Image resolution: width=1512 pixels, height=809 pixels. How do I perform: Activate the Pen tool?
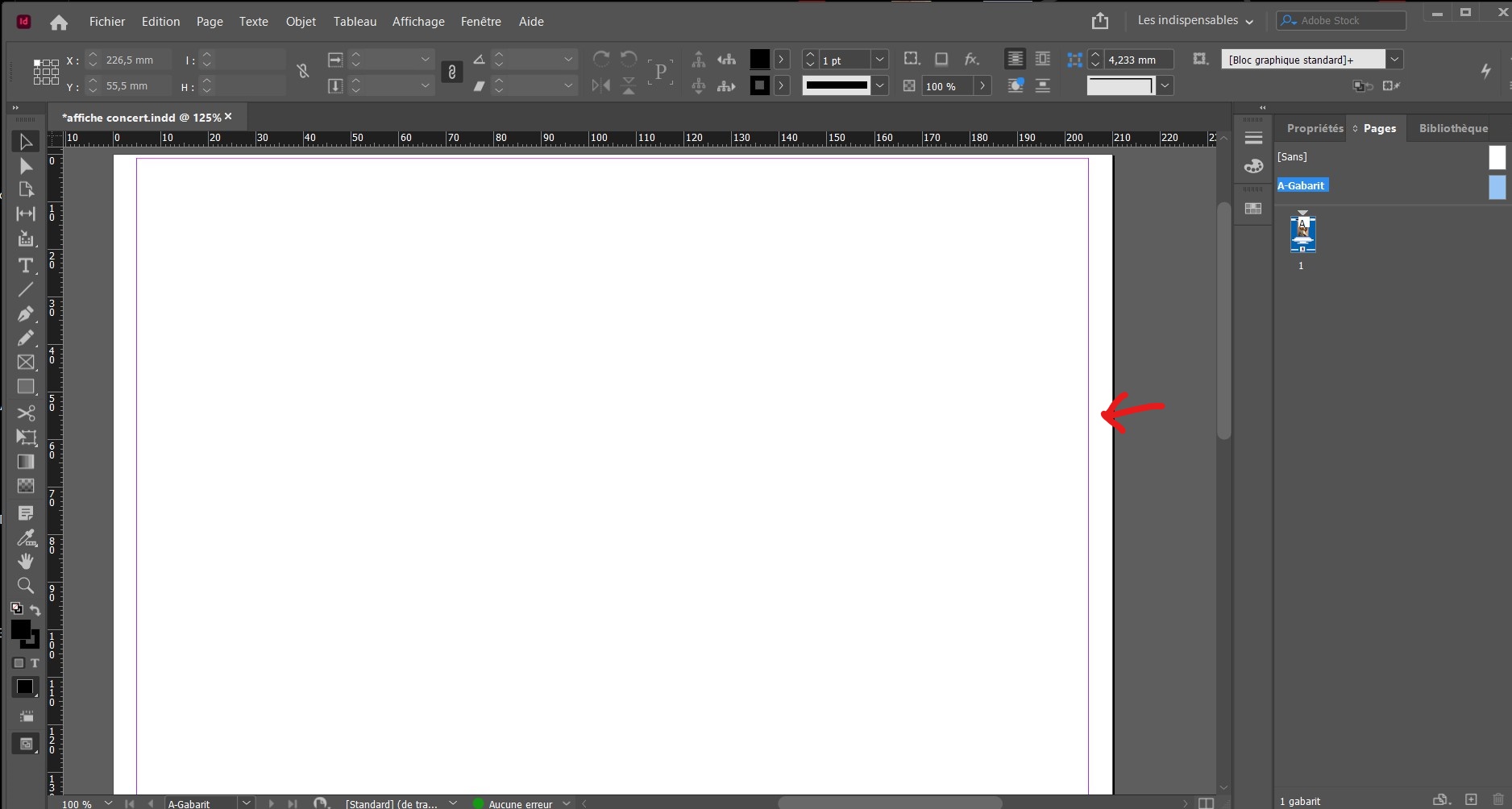click(x=25, y=315)
